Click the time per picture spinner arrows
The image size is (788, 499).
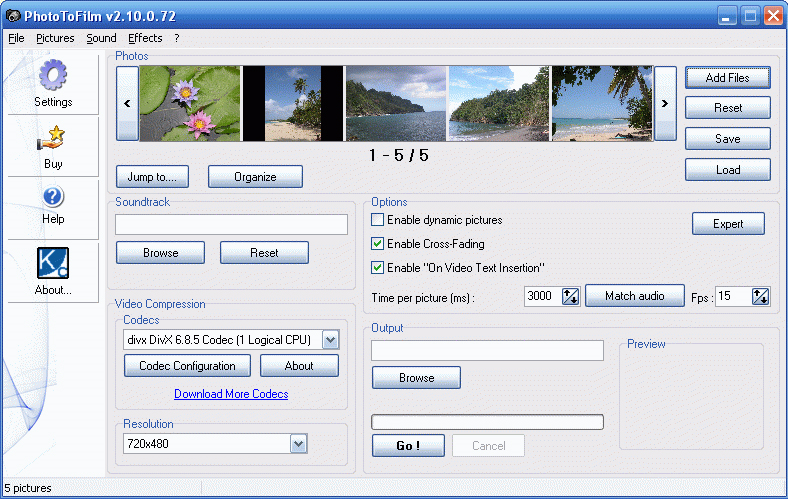point(571,296)
